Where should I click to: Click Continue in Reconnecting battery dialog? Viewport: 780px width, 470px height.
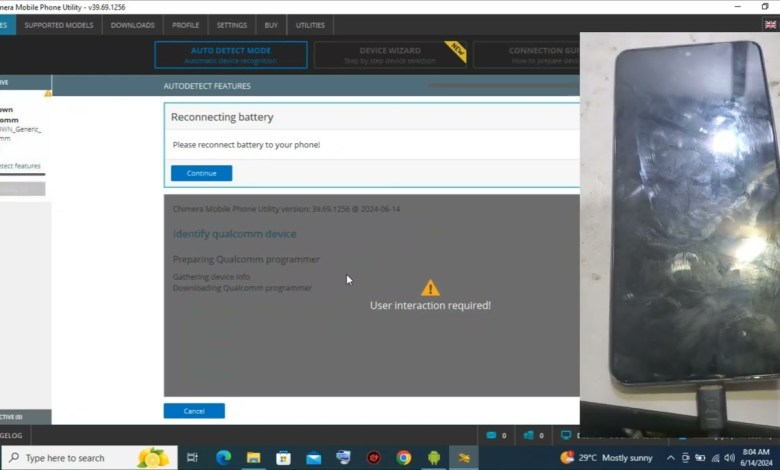click(201, 173)
